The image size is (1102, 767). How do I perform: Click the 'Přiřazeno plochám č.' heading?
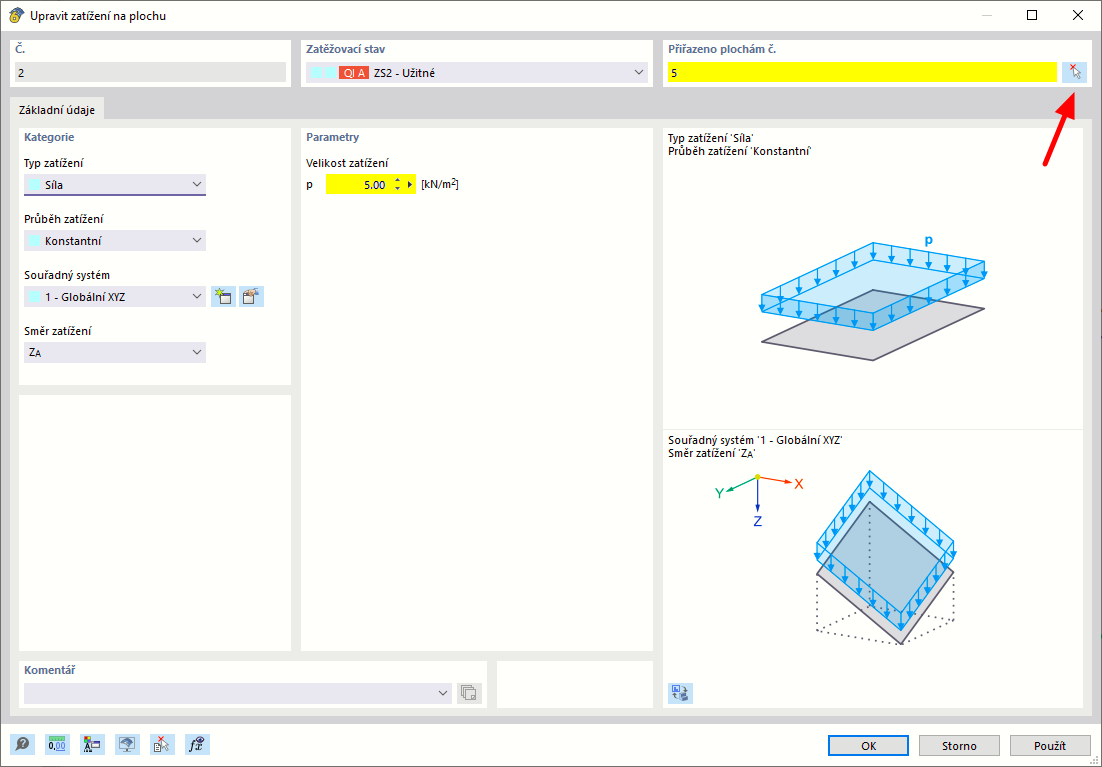(x=722, y=49)
